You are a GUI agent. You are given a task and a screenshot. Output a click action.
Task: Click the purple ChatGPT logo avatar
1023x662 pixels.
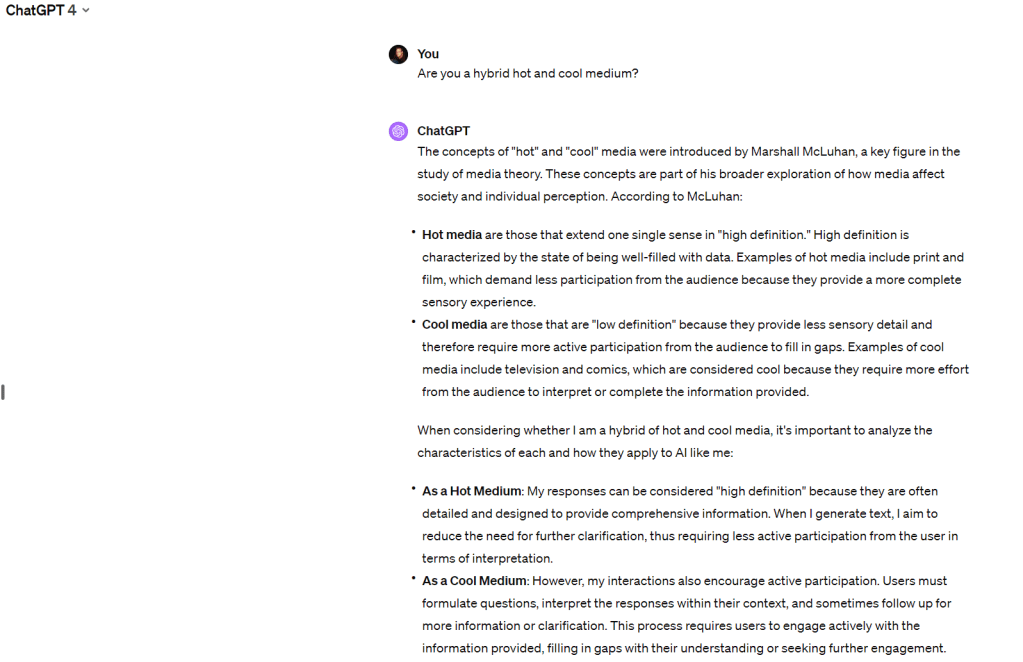pyautogui.click(x=398, y=131)
